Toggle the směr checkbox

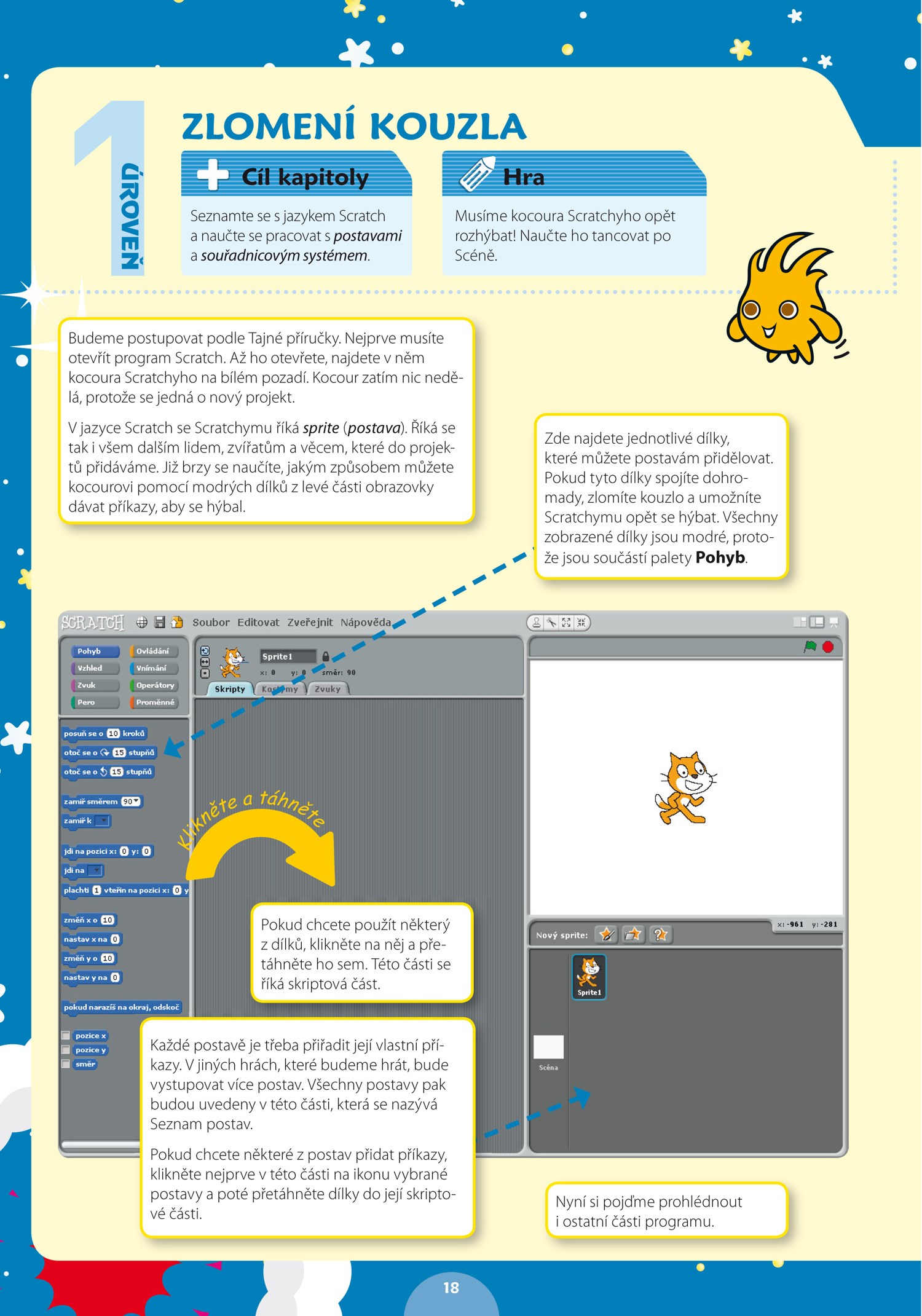click(66, 1064)
